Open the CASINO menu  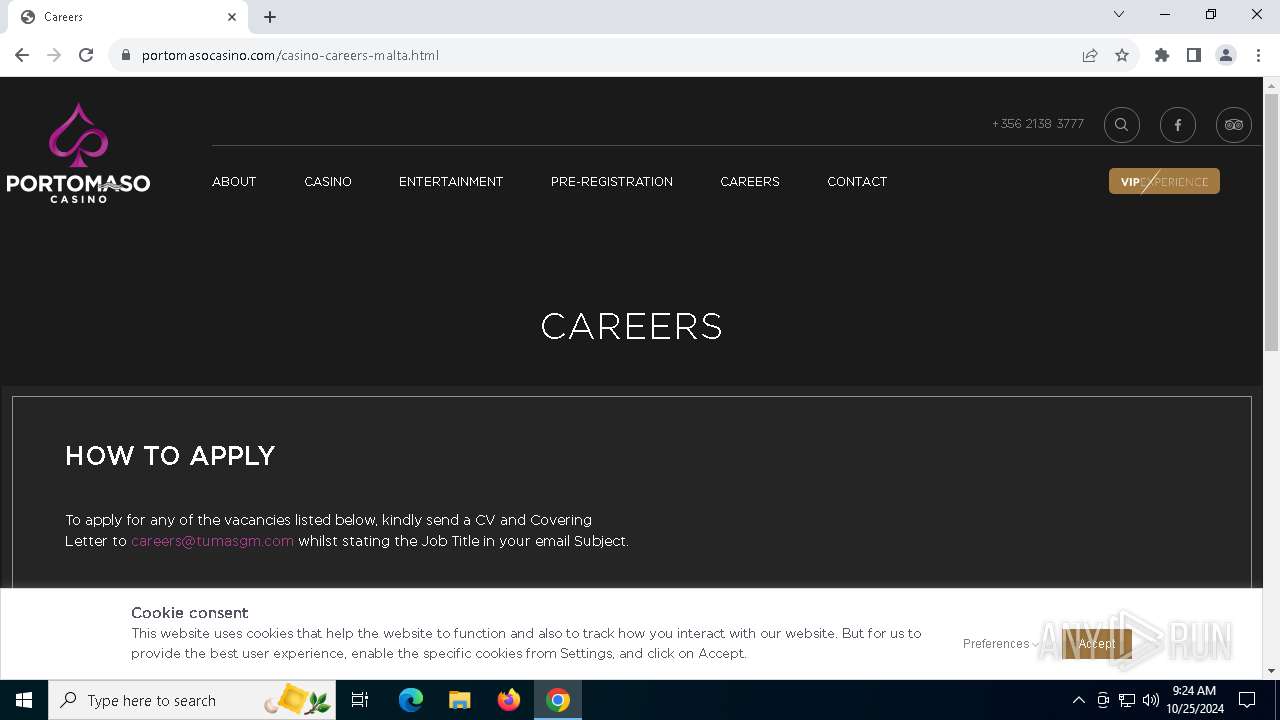click(328, 182)
